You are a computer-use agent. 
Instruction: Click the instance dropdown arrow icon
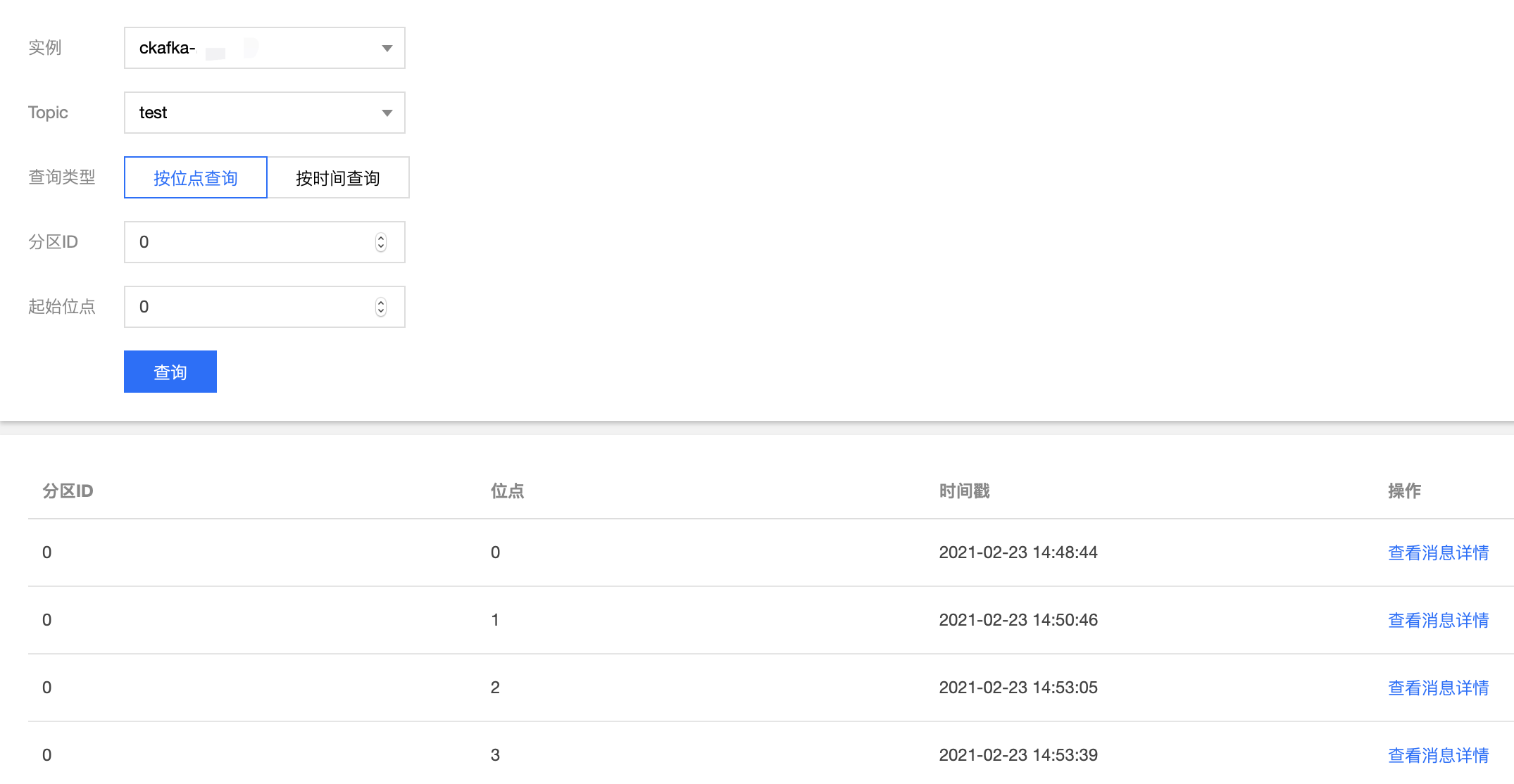tap(387, 48)
